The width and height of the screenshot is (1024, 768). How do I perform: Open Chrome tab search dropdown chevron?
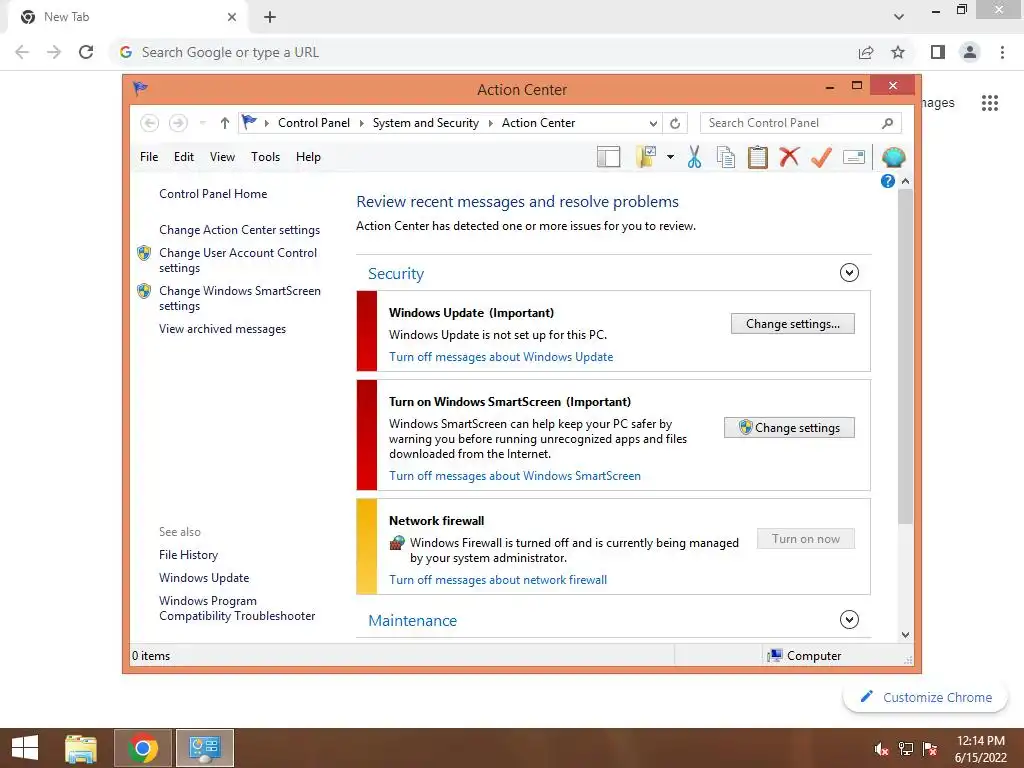pyautogui.click(x=899, y=17)
